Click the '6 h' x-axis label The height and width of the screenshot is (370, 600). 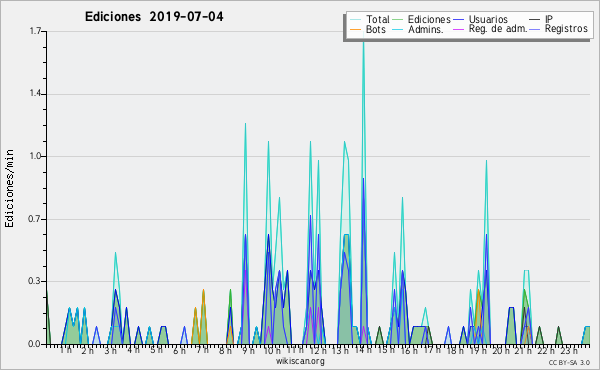(179, 351)
